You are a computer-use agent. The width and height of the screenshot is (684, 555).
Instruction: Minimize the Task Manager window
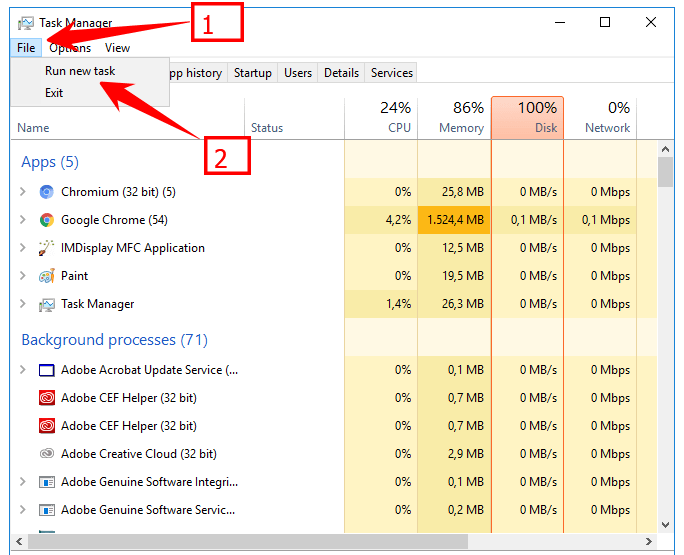coord(560,22)
